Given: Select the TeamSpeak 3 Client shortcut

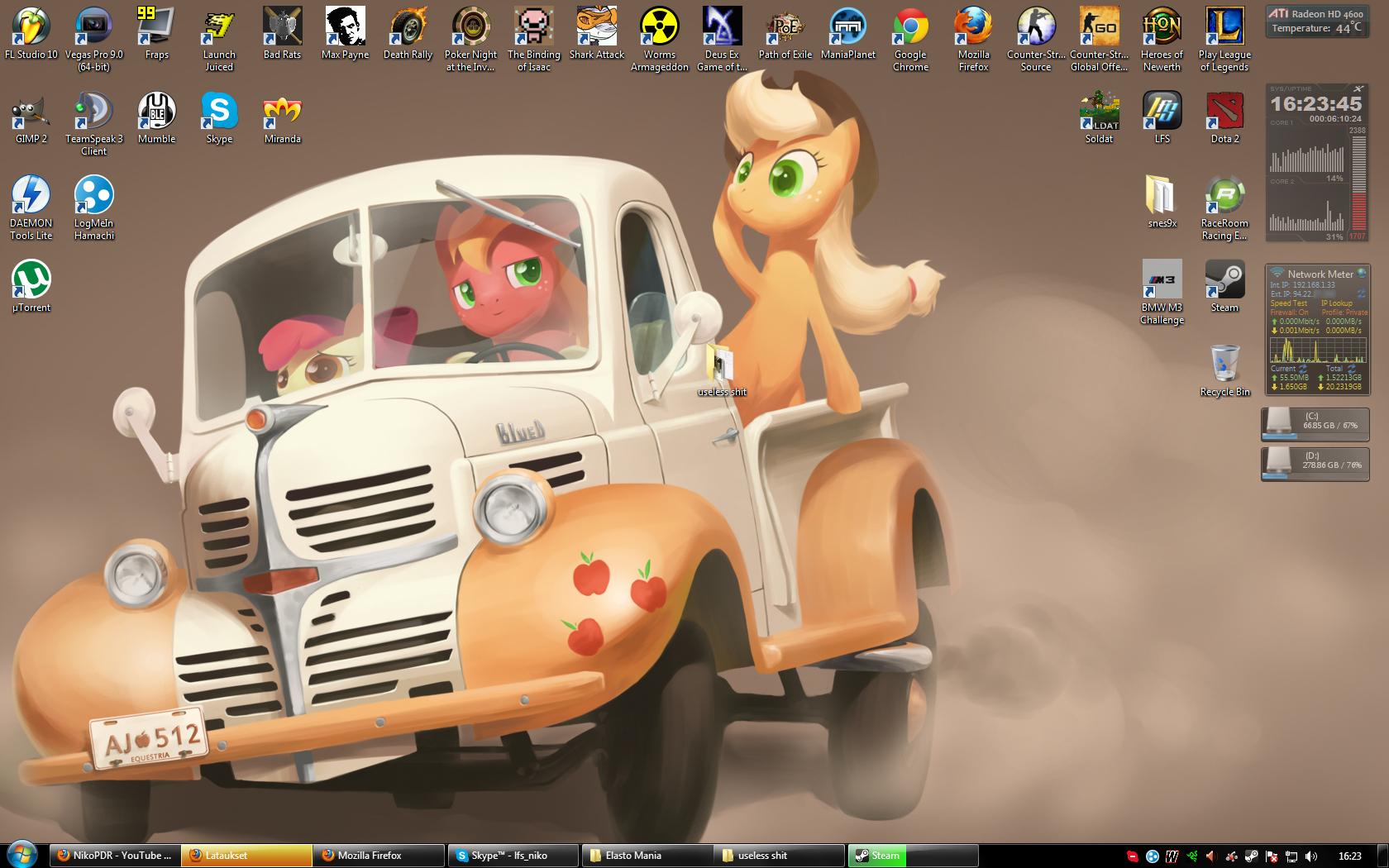Looking at the screenshot, I should pos(94,123).
